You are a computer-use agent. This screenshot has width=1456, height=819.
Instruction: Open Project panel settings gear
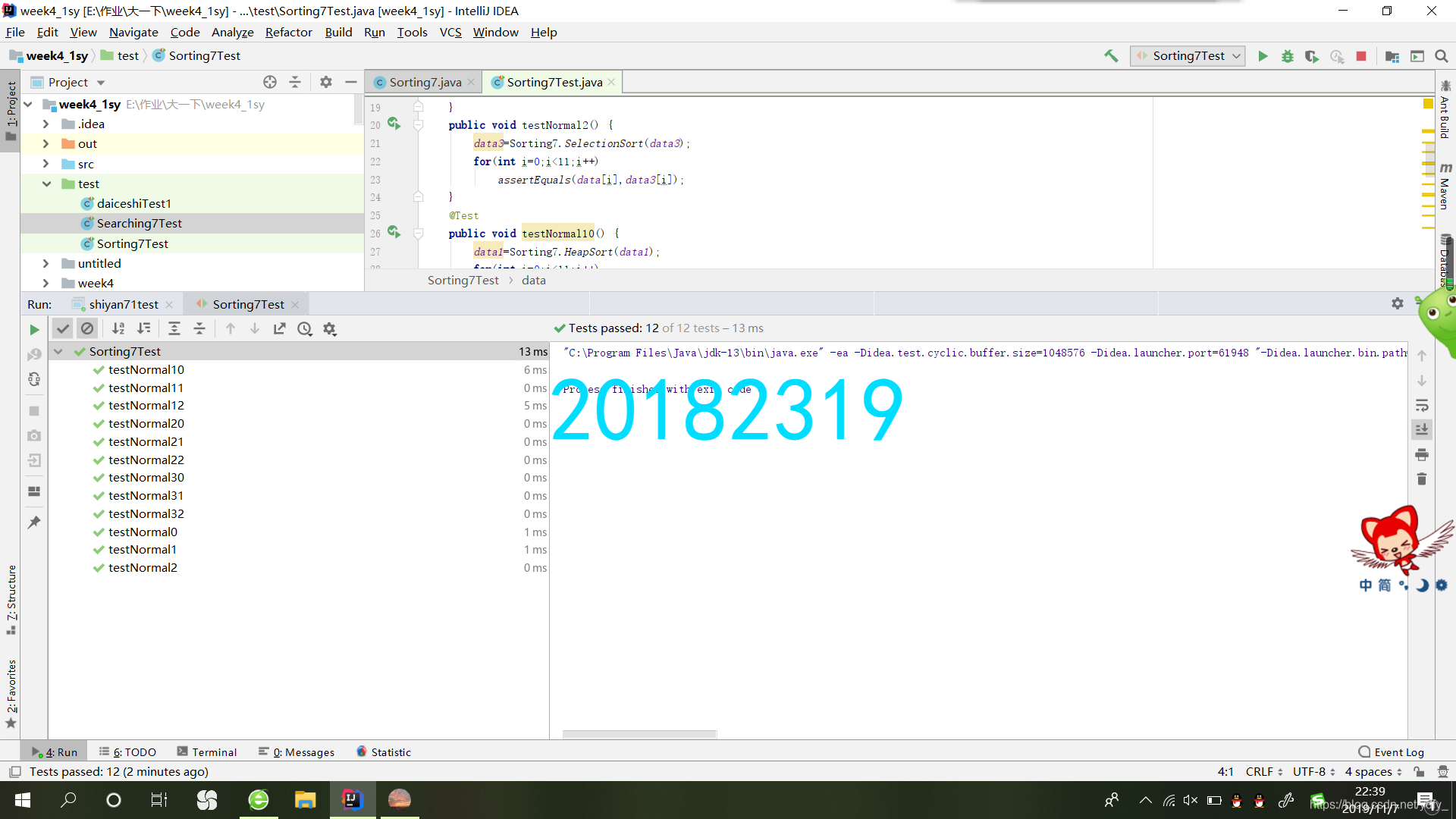(326, 82)
